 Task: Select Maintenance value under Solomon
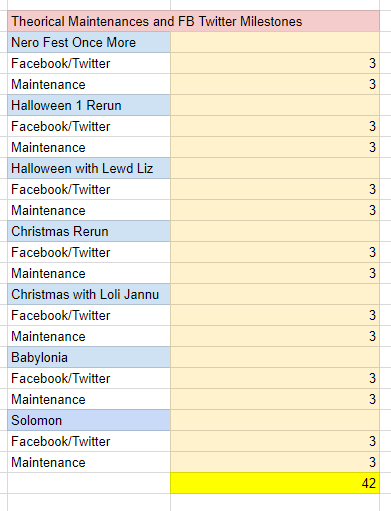[275, 462]
